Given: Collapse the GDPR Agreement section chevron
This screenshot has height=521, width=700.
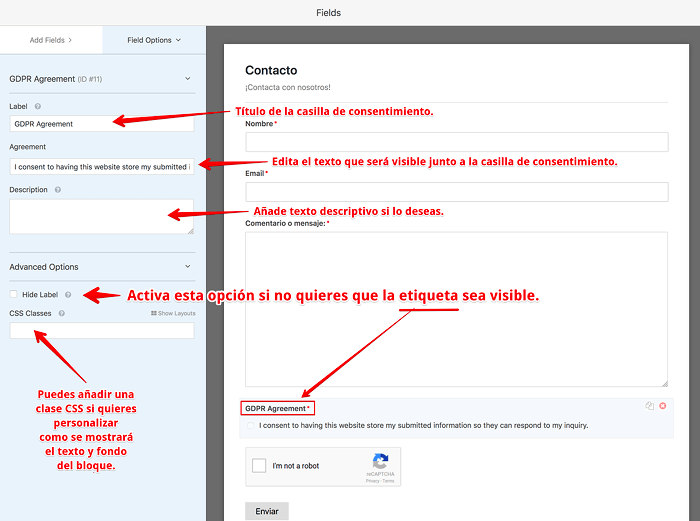Looking at the screenshot, I should point(187,78).
